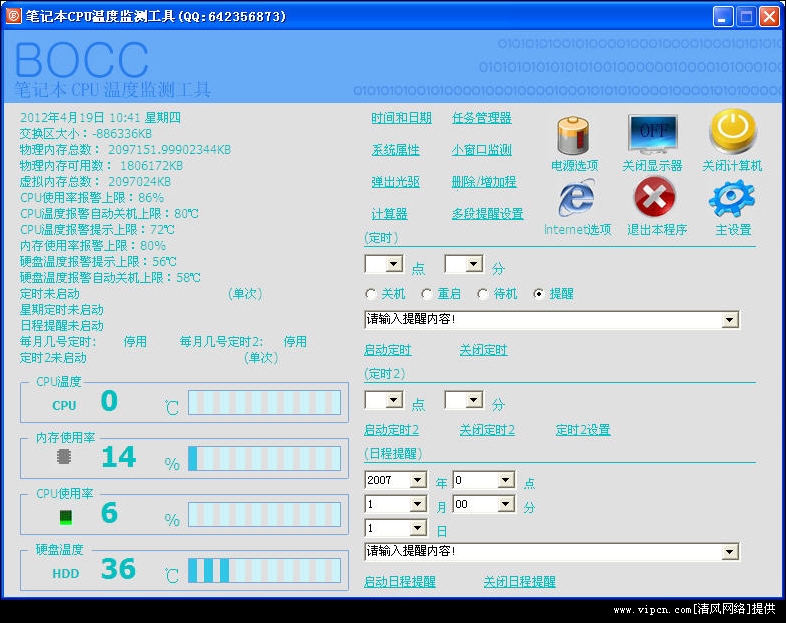Click the yellow power 关闭计算机 icon
Image resolution: width=786 pixels, height=623 pixels.
coord(732,132)
